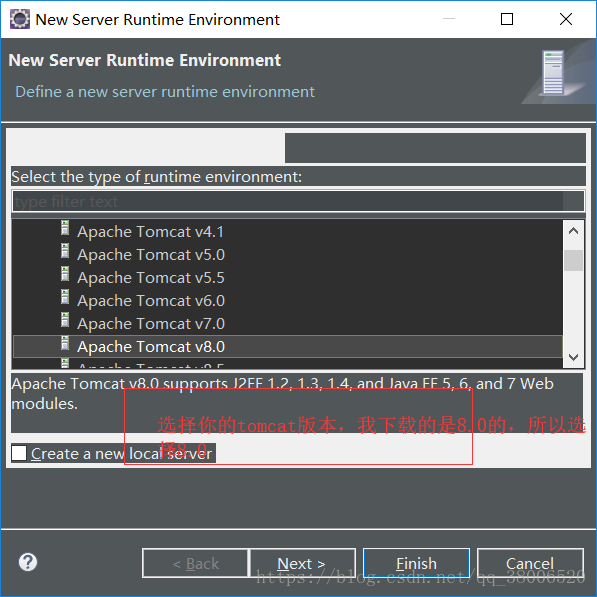Click the server icon beside Apache Tomcat v4.1
The image size is (597, 597).
pos(65,228)
